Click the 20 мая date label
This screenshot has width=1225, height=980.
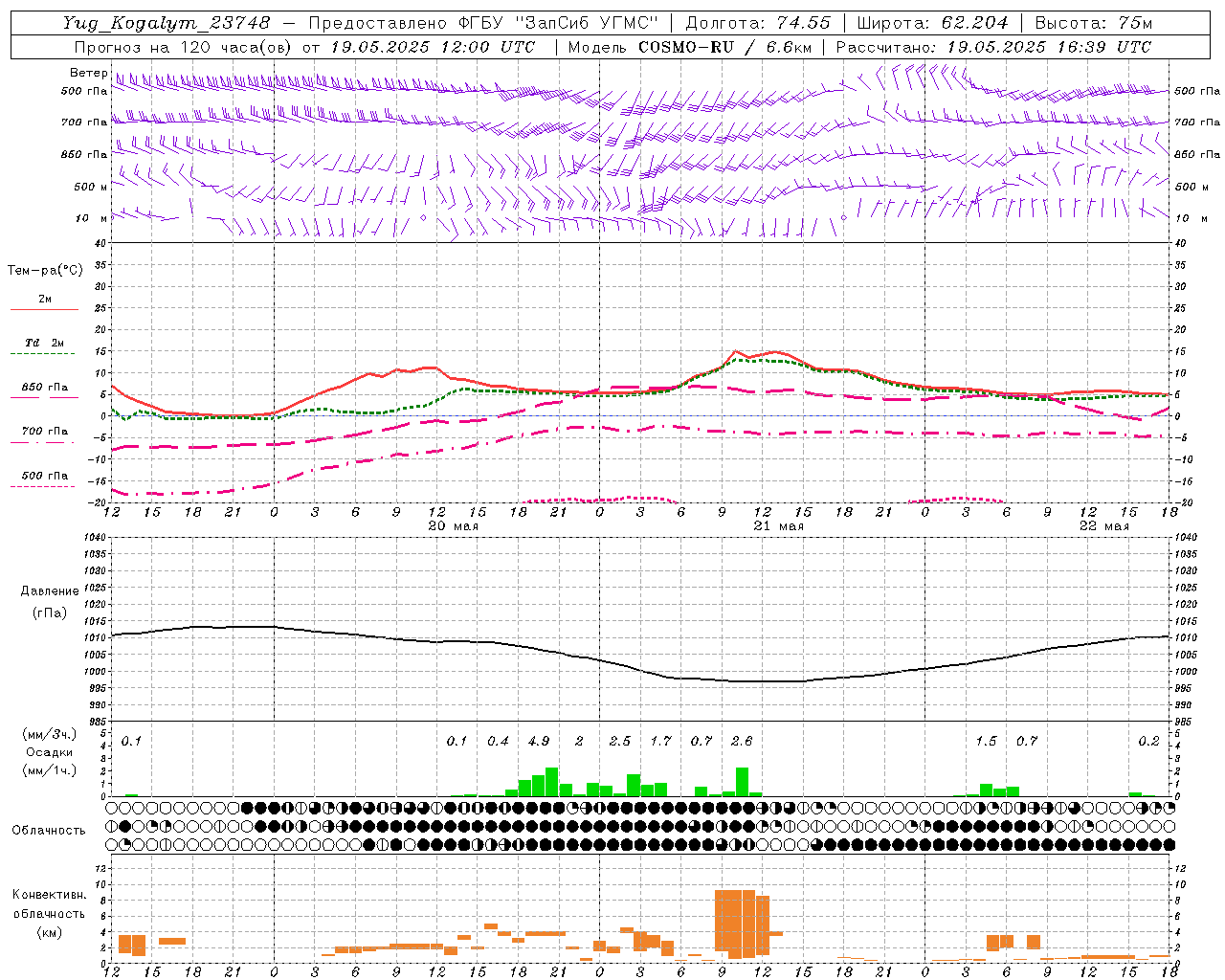(453, 526)
